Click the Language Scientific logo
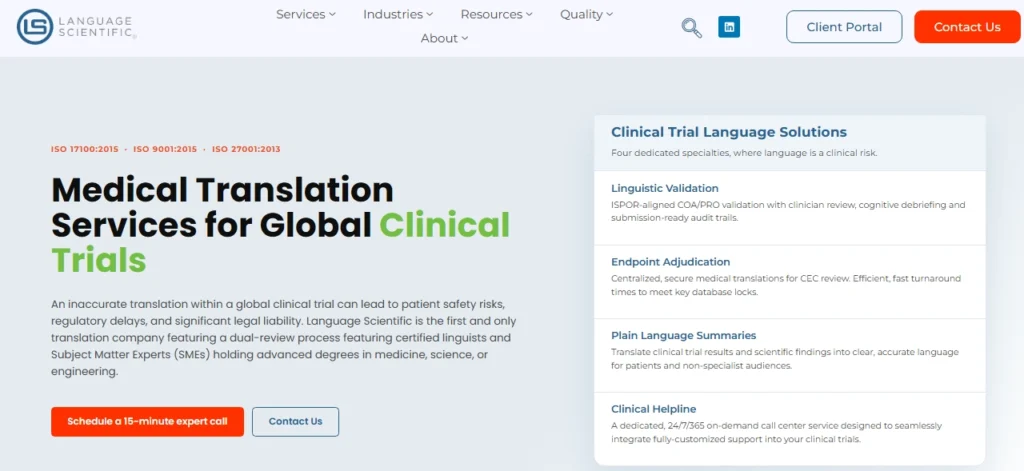Image resolution: width=1024 pixels, height=471 pixels. coord(76,27)
